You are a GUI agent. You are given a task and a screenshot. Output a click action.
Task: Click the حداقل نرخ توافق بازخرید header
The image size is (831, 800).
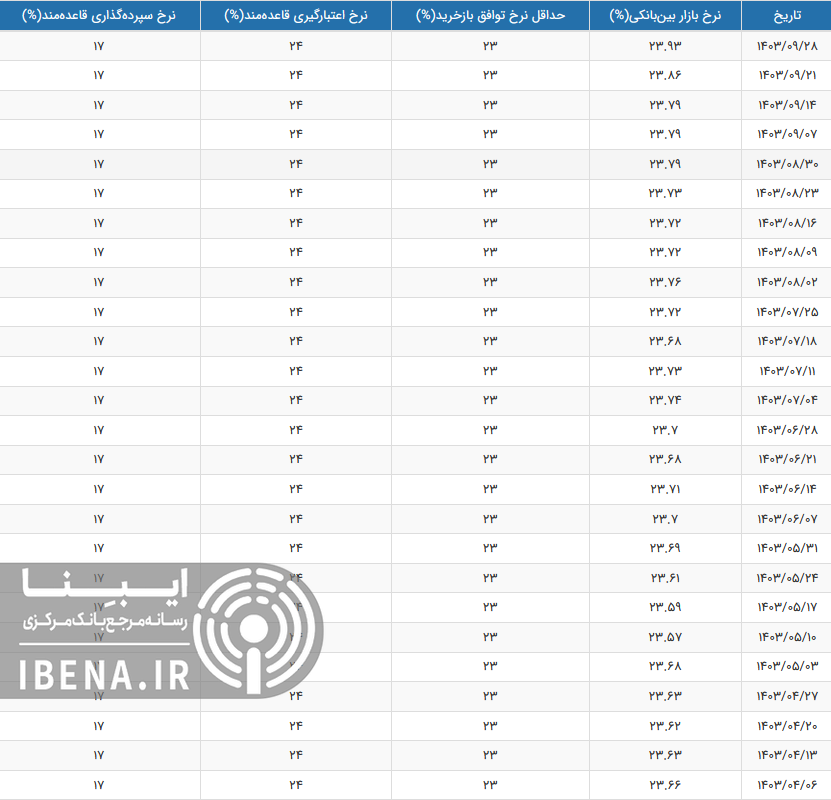[x=490, y=16]
